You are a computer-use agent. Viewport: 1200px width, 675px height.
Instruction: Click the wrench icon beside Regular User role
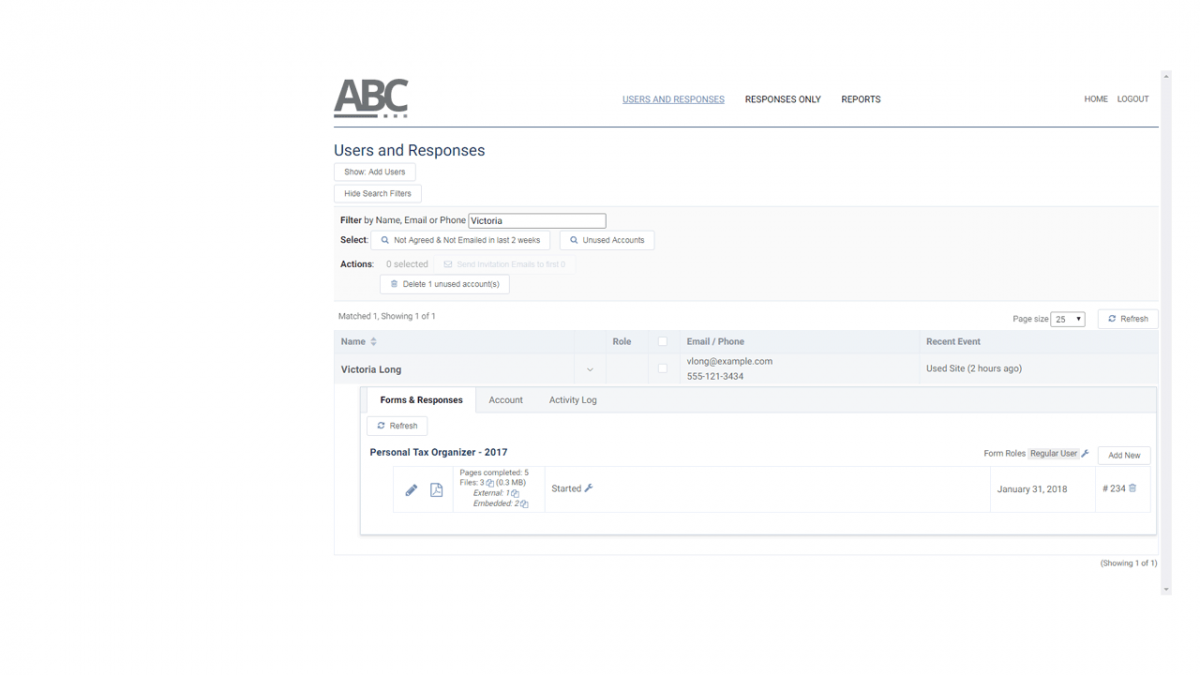[x=1085, y=454]
